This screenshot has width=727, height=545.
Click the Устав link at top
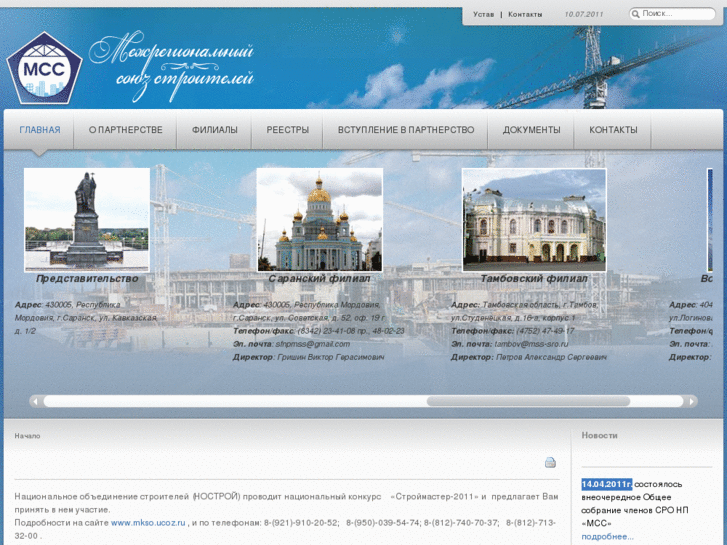pos(484,14)
